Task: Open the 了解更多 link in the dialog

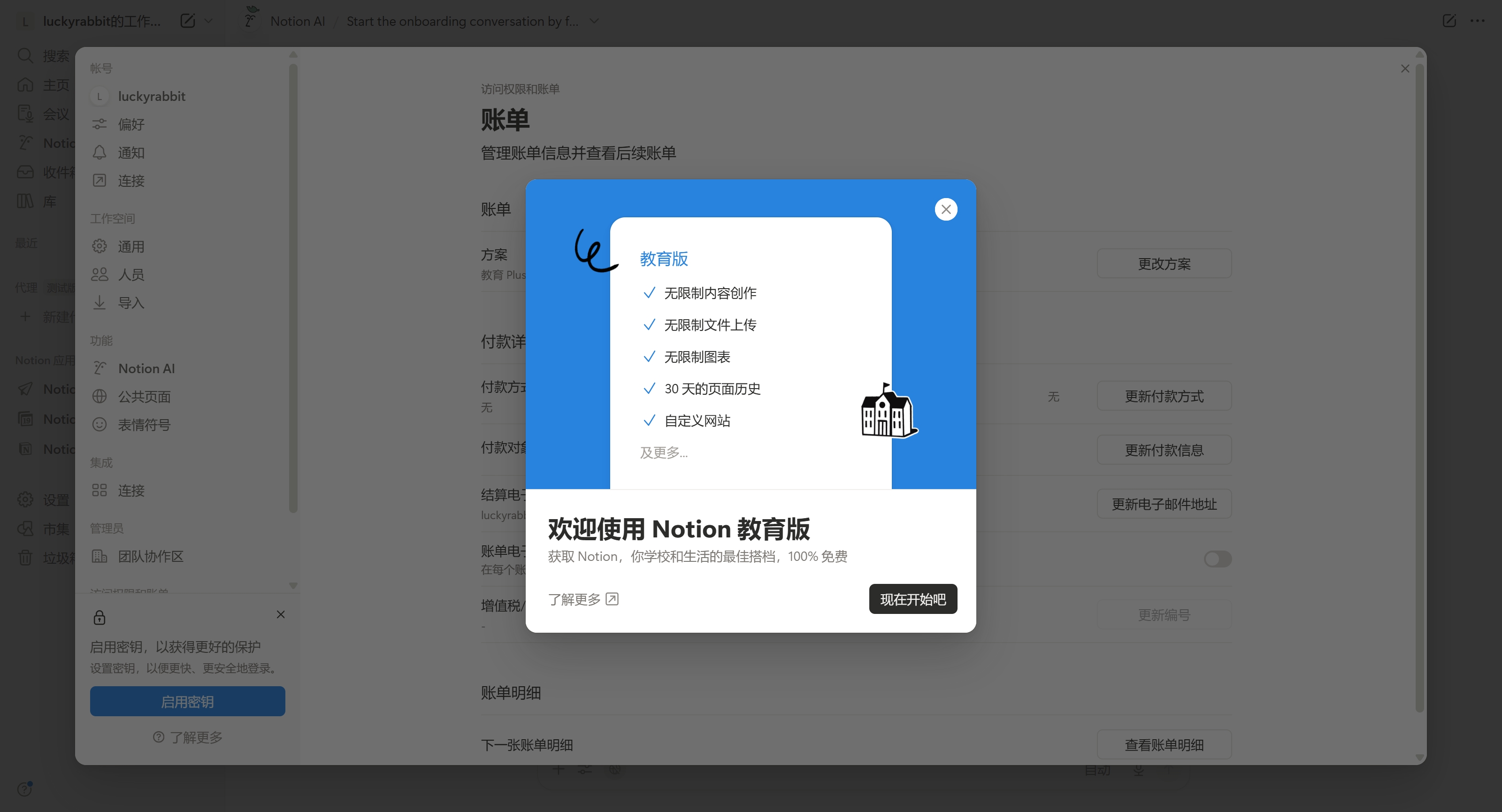Action: click(582, 599)
